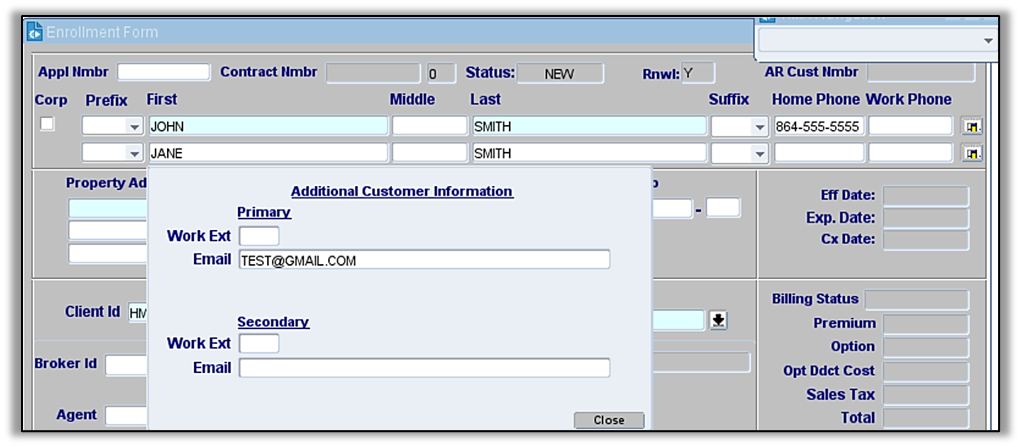Expand the Suffix dropdown on second row
The width and height of the screenshot is (1021, 447).
coord(759,154)
